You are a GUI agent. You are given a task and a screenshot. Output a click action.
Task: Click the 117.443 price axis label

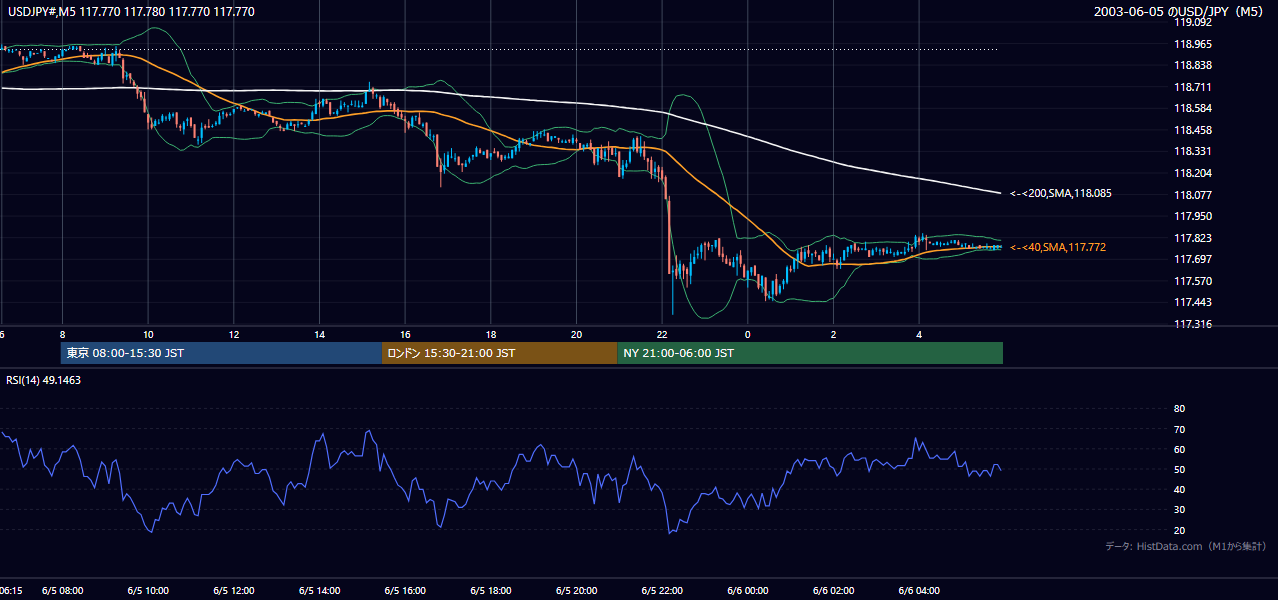[1192, 302]
